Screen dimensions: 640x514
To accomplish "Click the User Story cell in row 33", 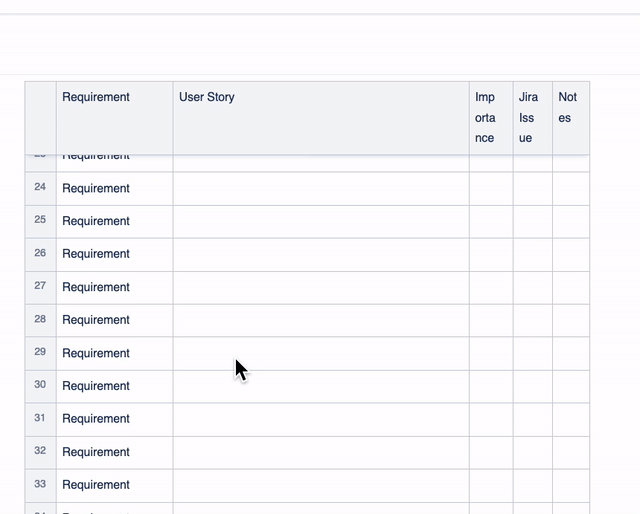I will (321, 486).
